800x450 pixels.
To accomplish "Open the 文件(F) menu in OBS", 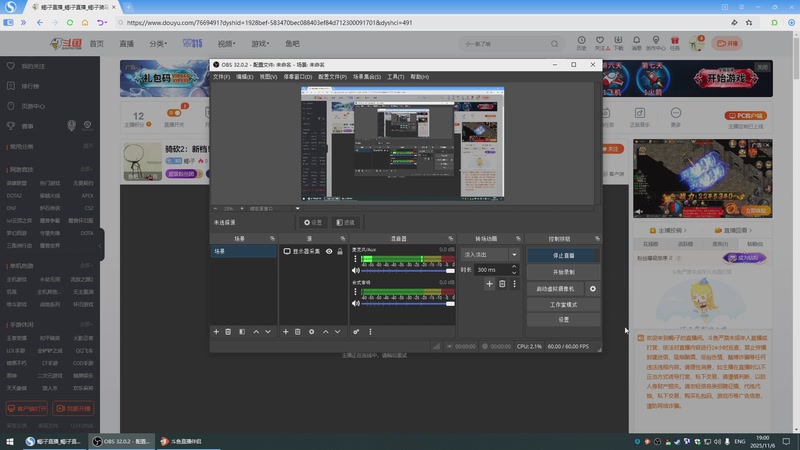I will (x=221, y=76).
